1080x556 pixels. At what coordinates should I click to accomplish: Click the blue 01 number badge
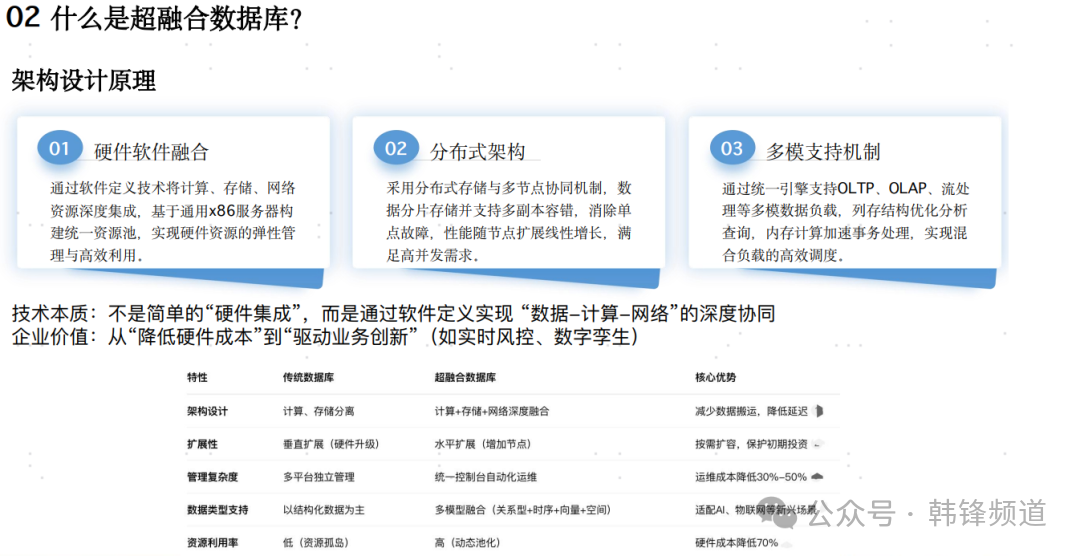[x=60, y=149]
